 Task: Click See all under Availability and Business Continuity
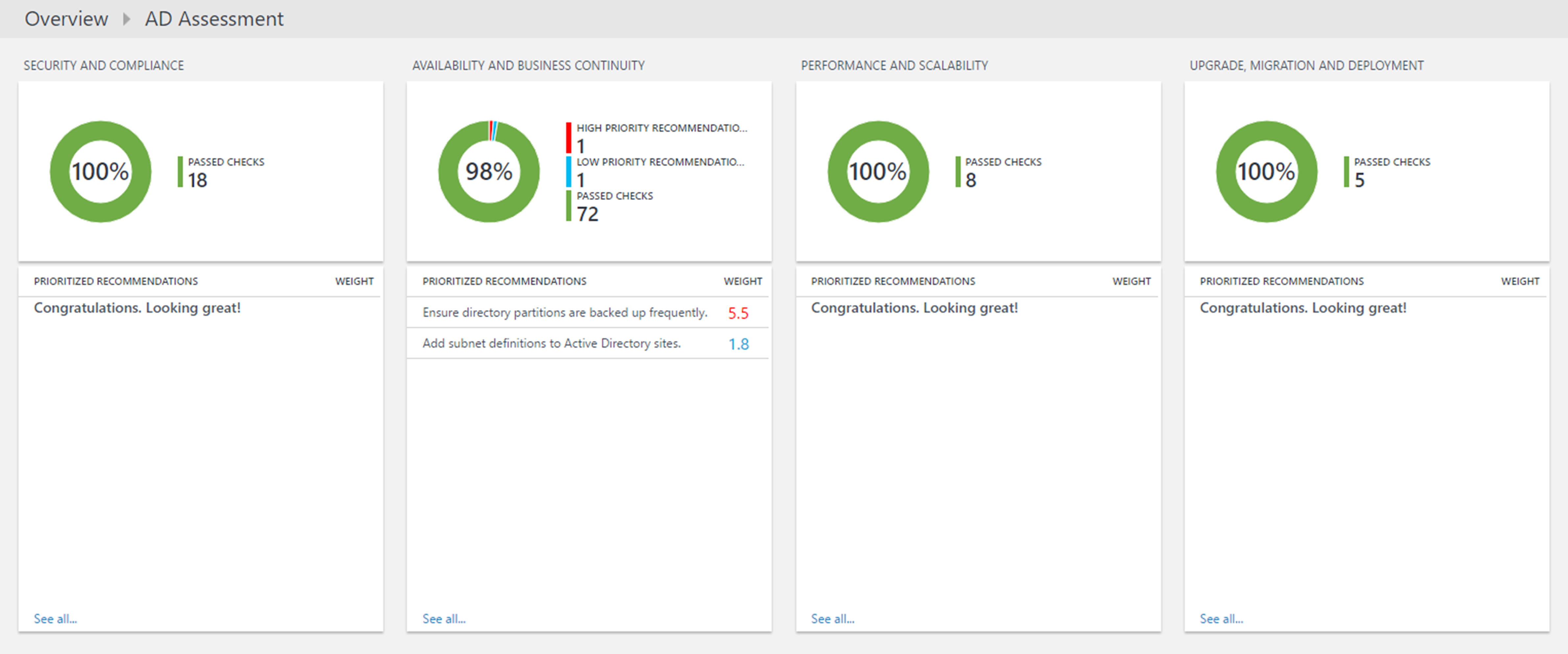tap(444, 619)
